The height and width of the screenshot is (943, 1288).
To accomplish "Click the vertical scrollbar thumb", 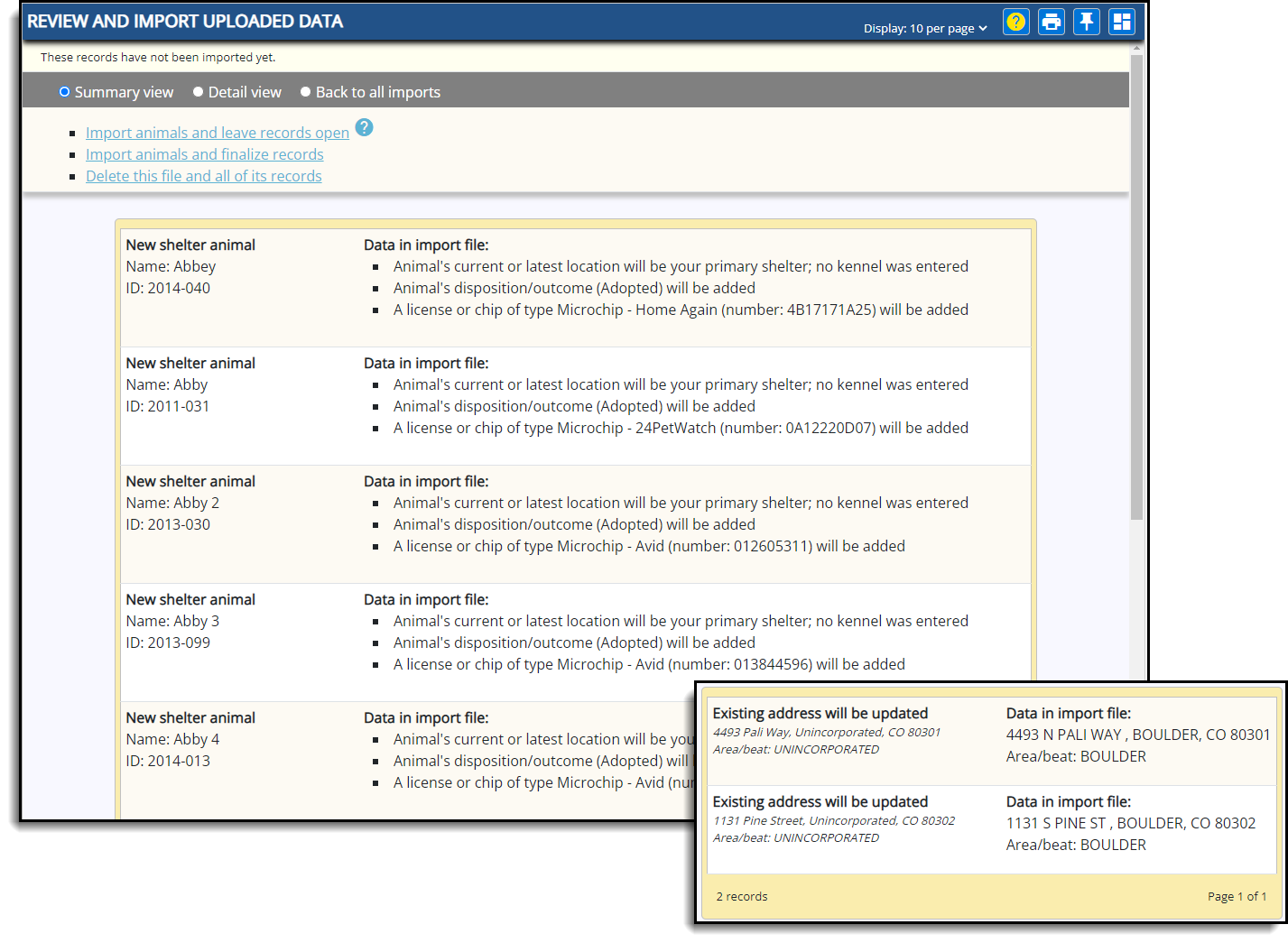I will (x=1136, y=287).
